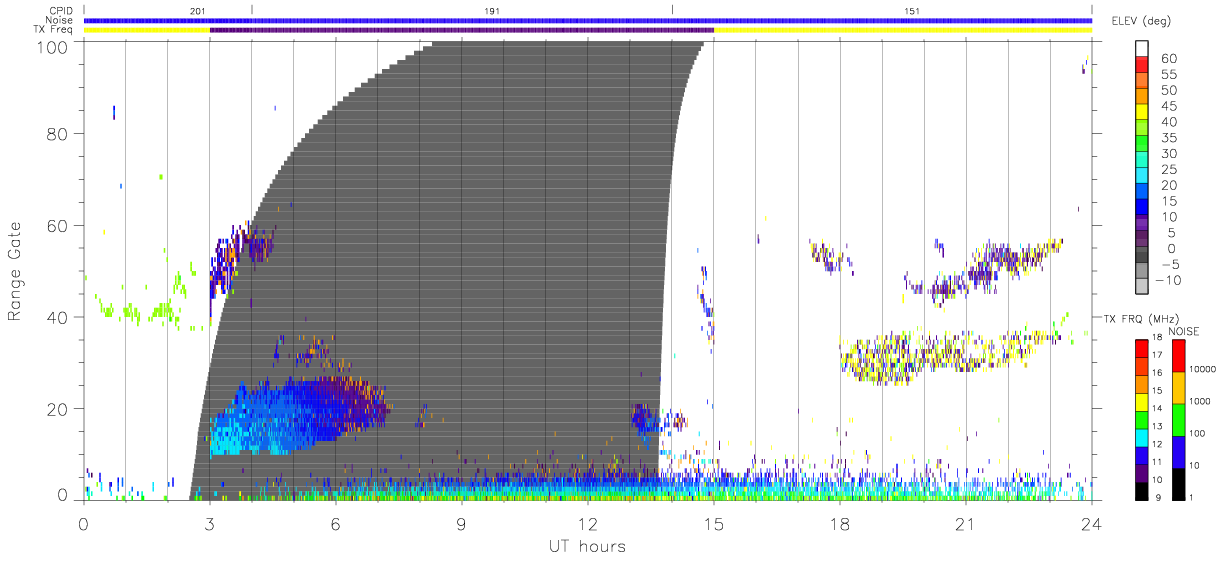Click the cyan ELEV segment between 20 and 25
Viewport: 1228px width, 567px height.
[x=1142, y=176]
